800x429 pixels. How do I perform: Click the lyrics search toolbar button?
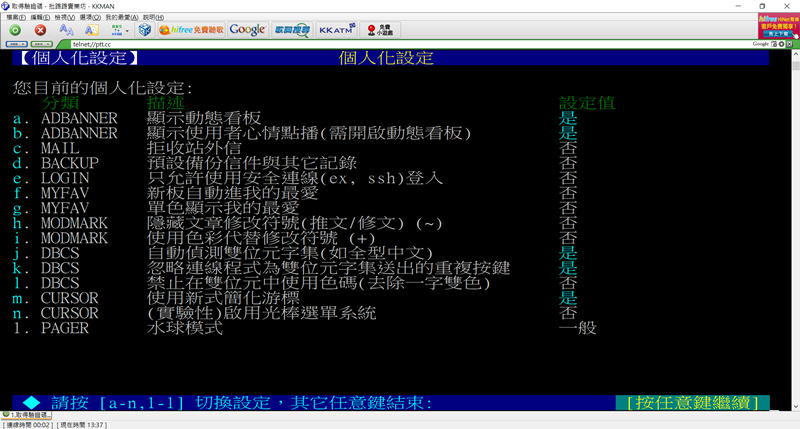tap(292, 30)
